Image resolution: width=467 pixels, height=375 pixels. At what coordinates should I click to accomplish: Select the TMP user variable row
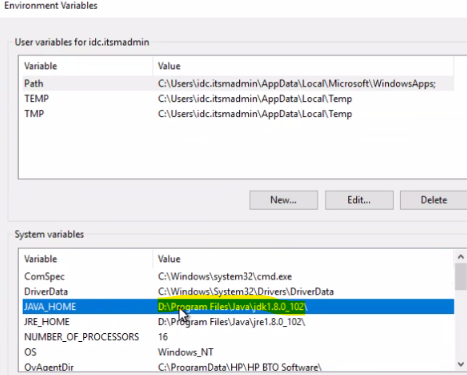point(238,114)
